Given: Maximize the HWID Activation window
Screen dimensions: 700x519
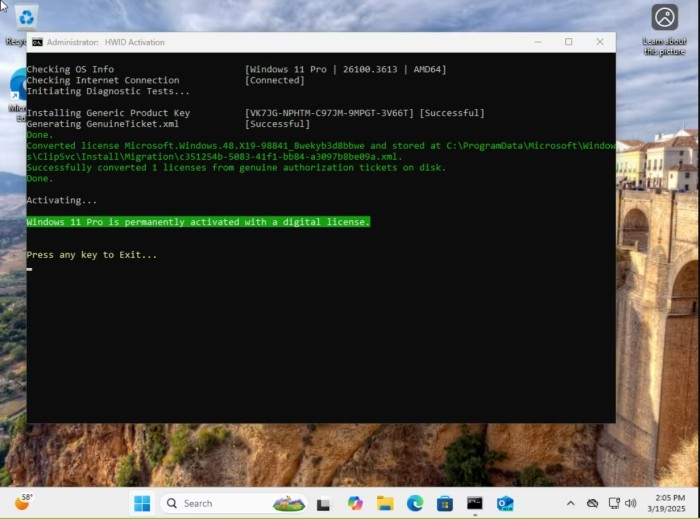Looking at the screenshot, I should pos(568,42).
